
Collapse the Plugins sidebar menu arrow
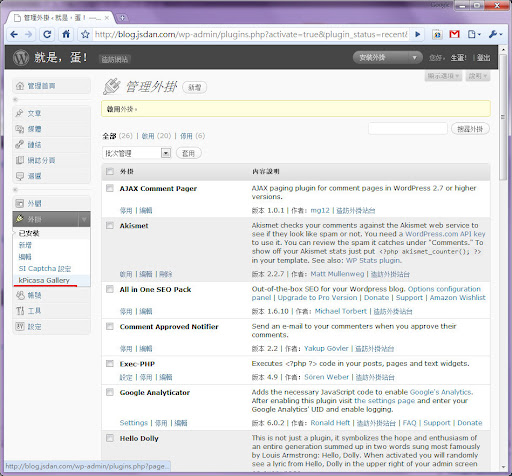(84, 219)
